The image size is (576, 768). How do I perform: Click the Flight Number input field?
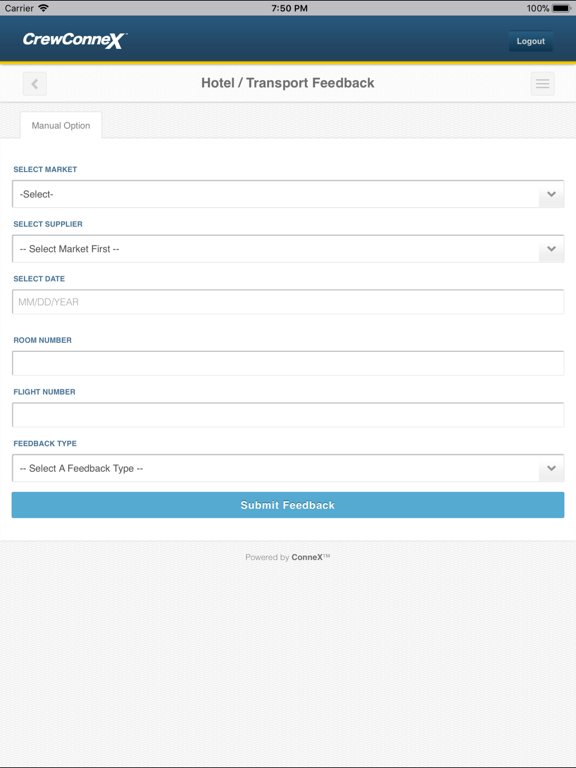288,415
